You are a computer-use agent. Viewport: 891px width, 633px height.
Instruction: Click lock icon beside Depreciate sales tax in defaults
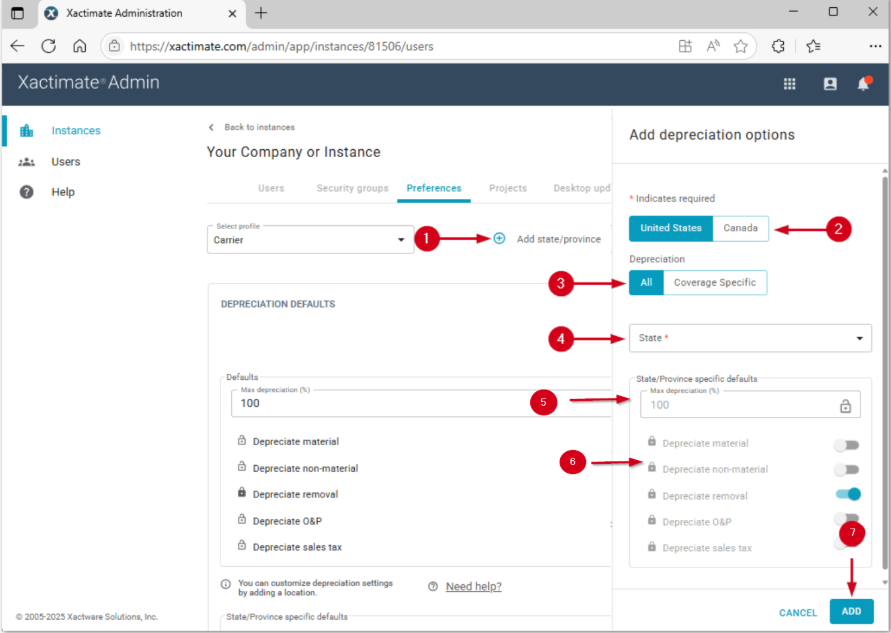pos(242,545)
